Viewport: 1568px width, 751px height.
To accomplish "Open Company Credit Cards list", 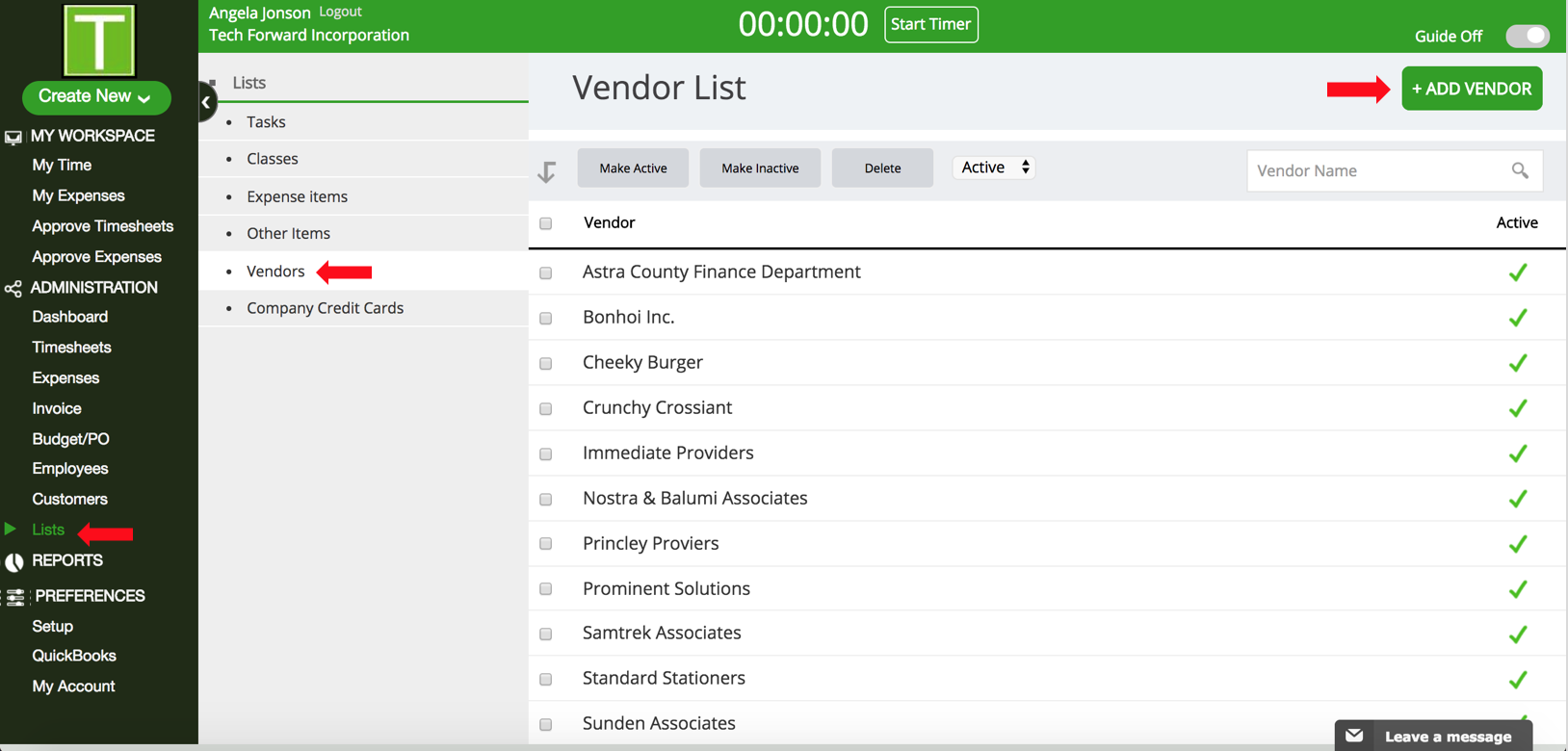I will pos(325,308).
